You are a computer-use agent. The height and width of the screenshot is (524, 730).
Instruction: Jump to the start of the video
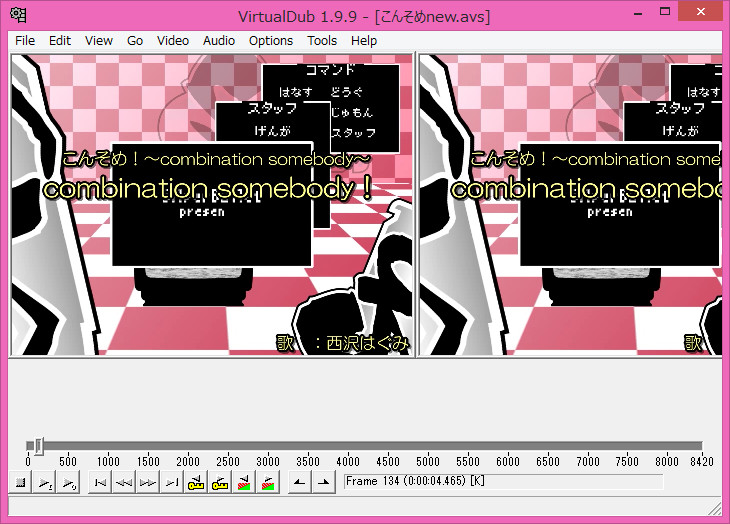pyautogui.click(x=100, y=482)
